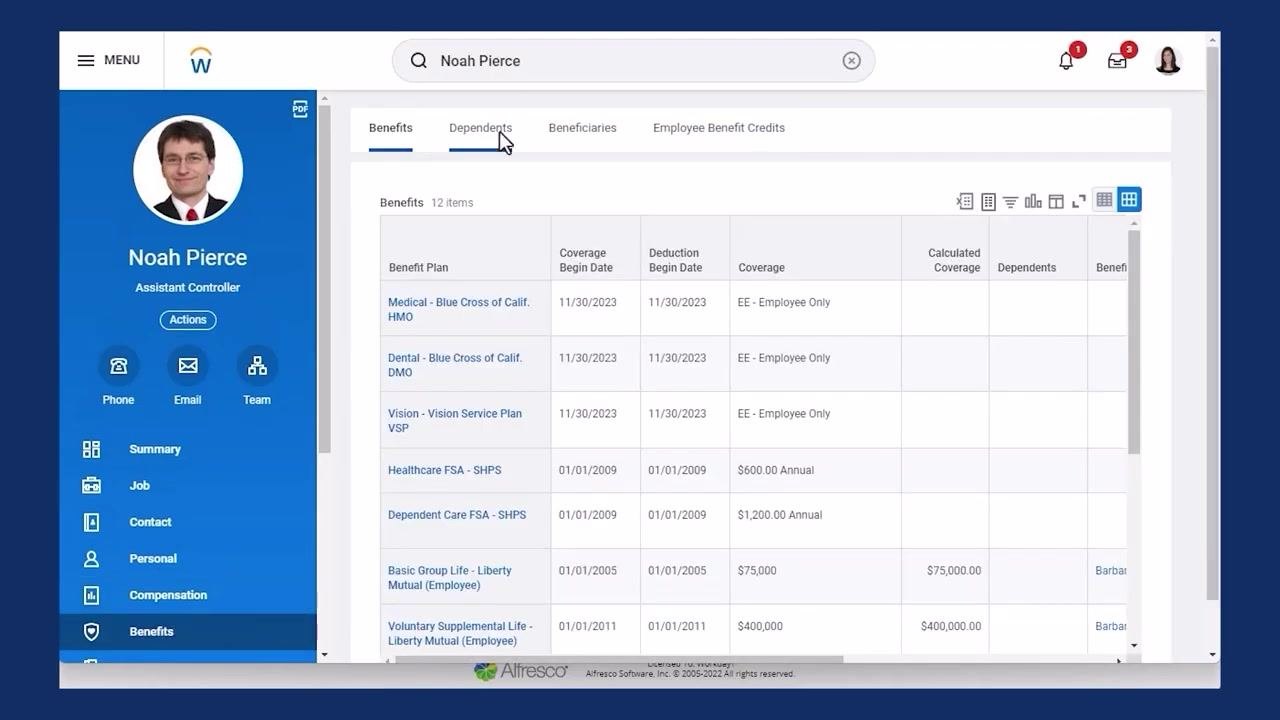The width and height of the screenshot is (1280, 720).
Task: Export profile as PDF
Action: pos(300,109)
